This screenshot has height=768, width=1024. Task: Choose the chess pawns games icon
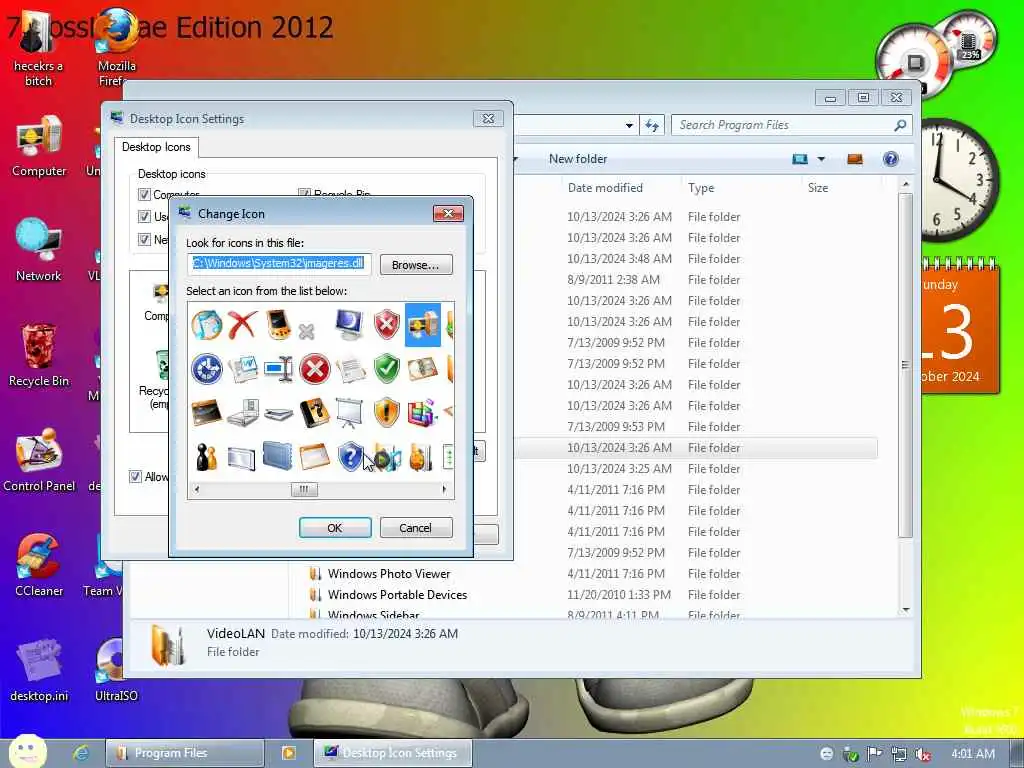tap(206, 456)
